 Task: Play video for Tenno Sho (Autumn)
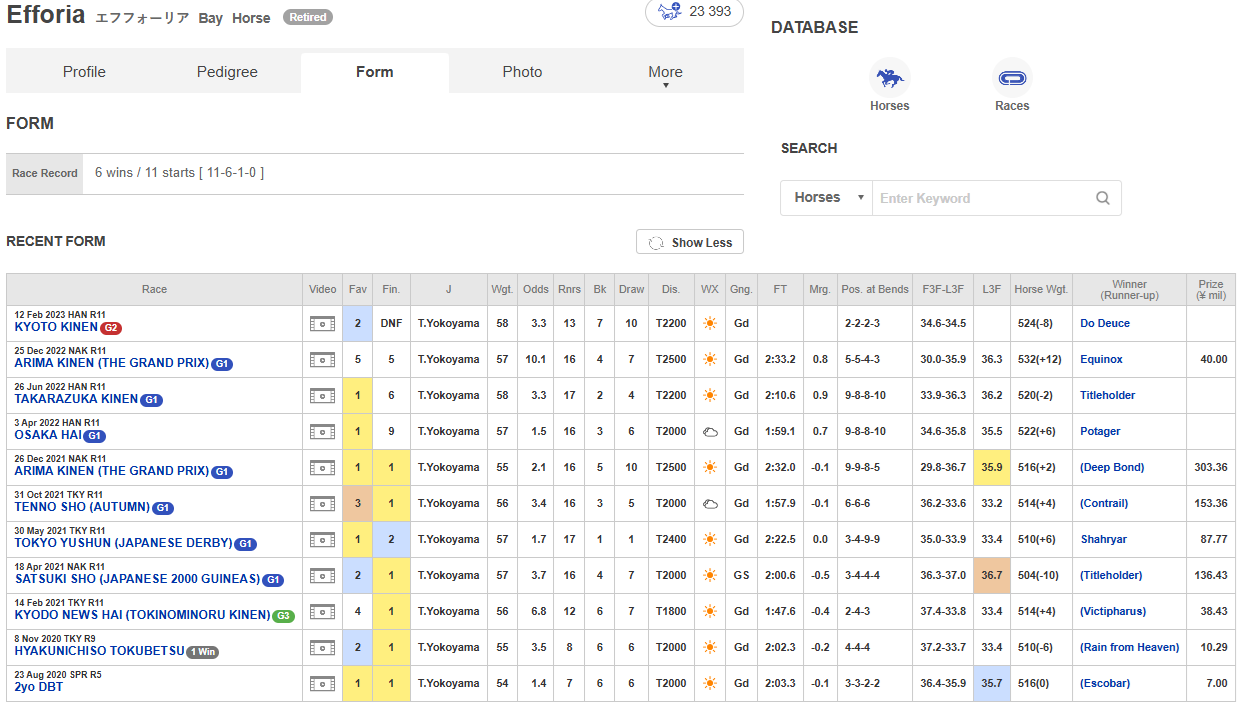point(322,504)
